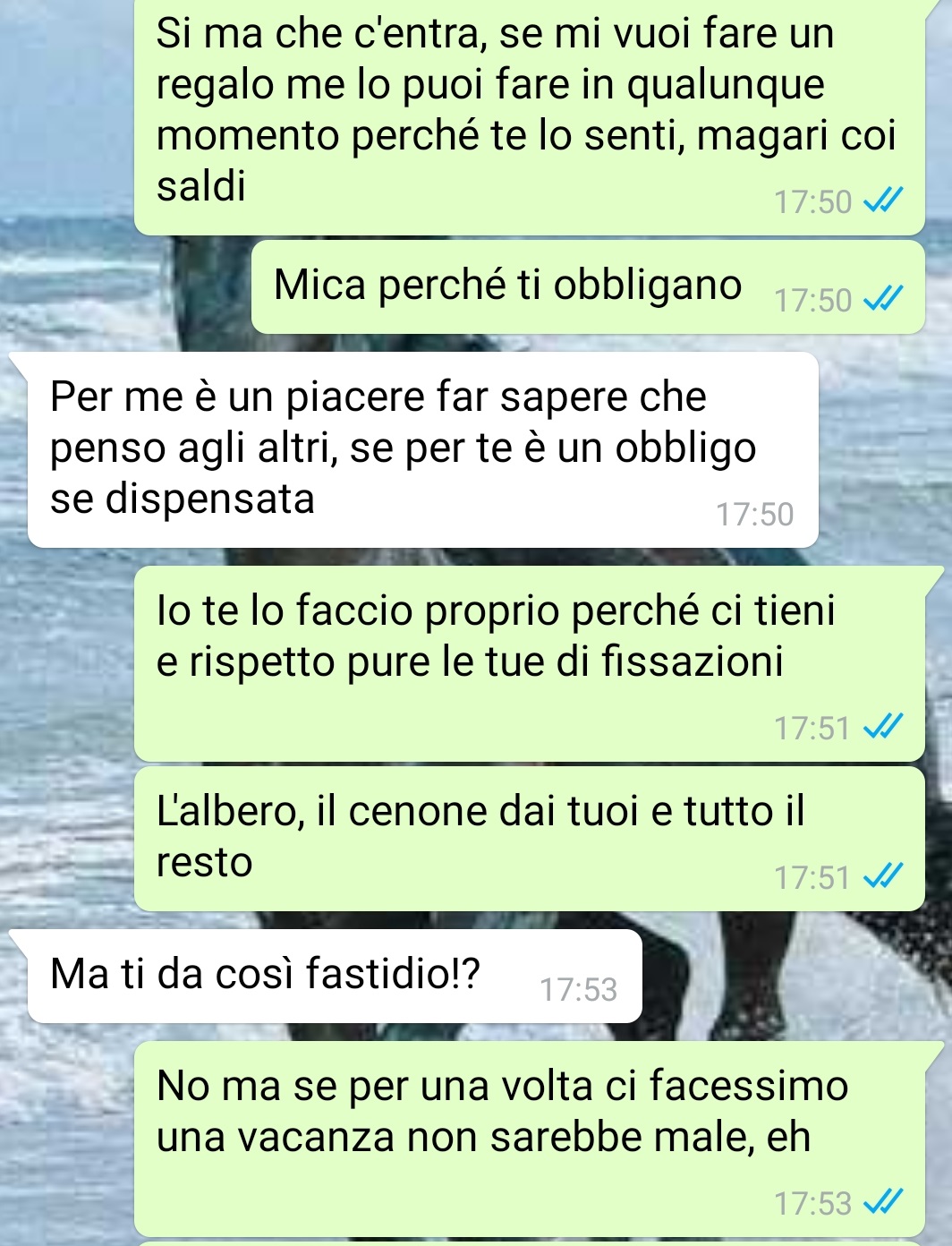Tap the 17:51 timestamp on 'fissazioni' message
952x1246 pixels.
pyautogui.click(x=812, y=729)
